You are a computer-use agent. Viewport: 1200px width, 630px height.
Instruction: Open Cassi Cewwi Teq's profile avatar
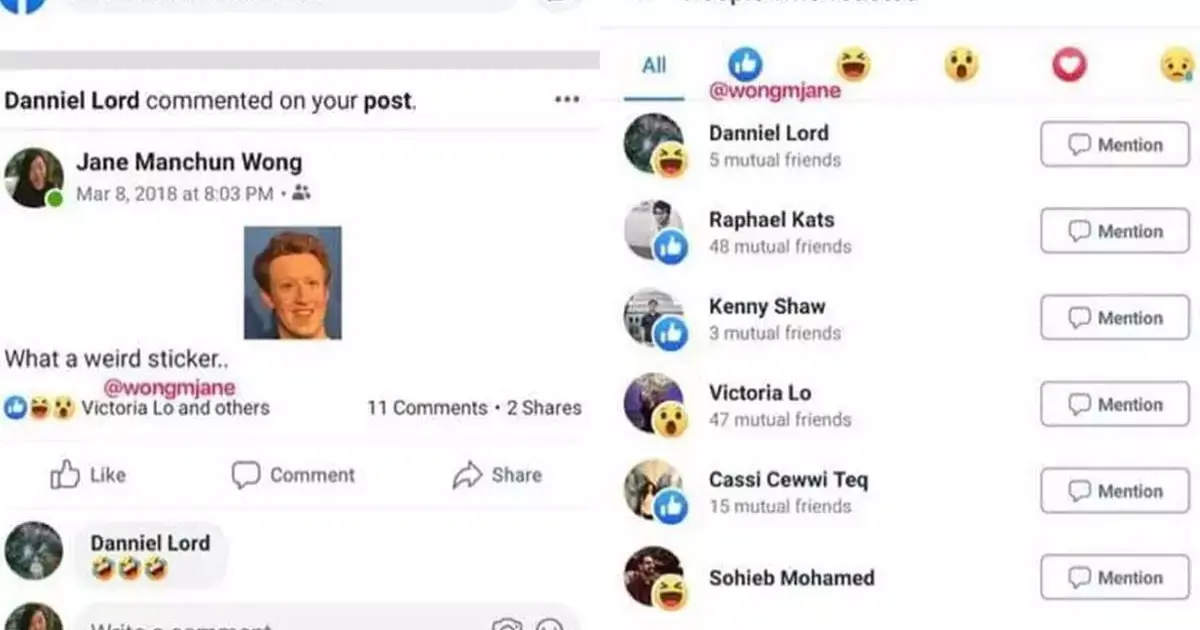(x=654, y=489)
